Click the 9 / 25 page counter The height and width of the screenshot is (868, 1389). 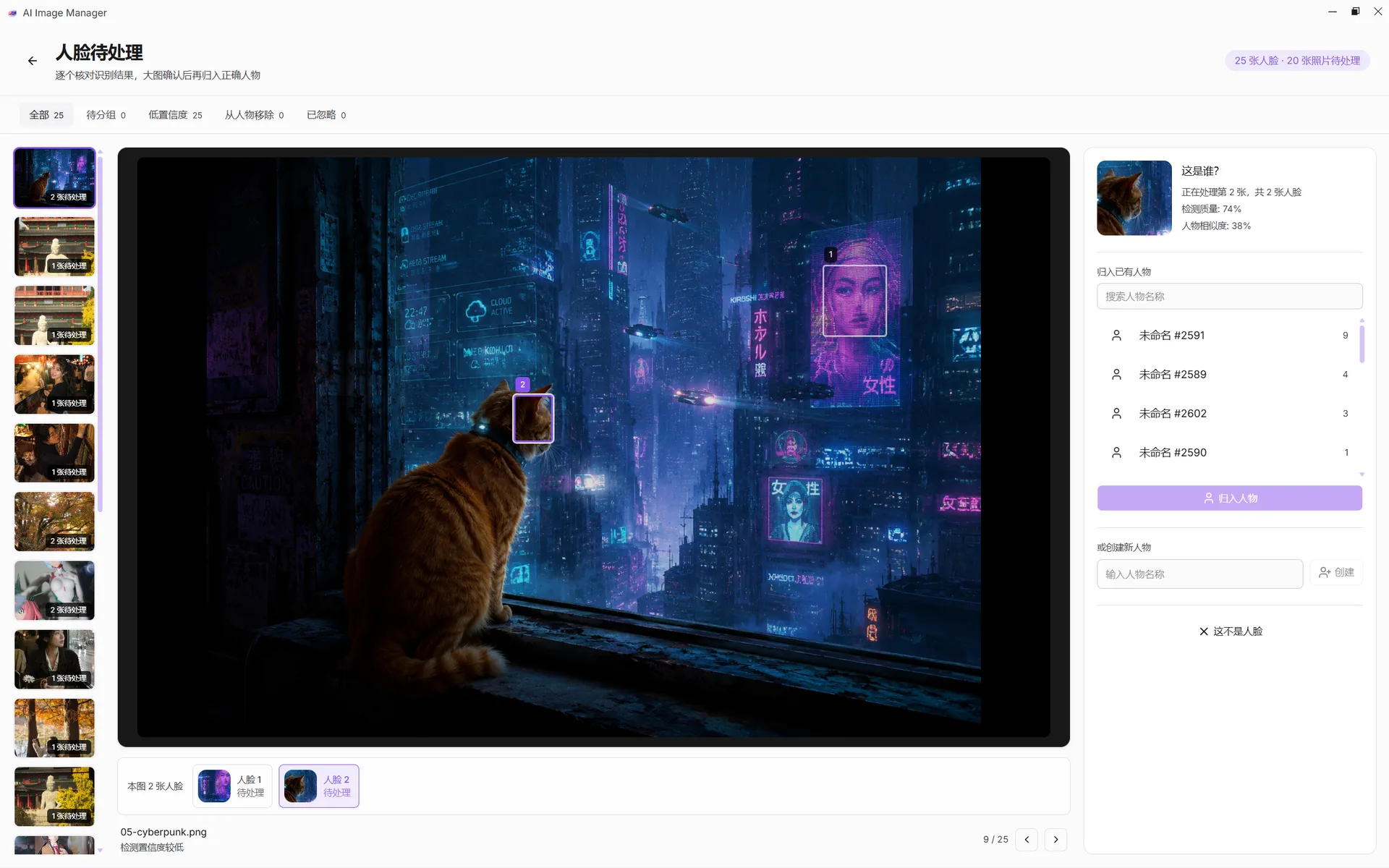(x=995, y=839)
